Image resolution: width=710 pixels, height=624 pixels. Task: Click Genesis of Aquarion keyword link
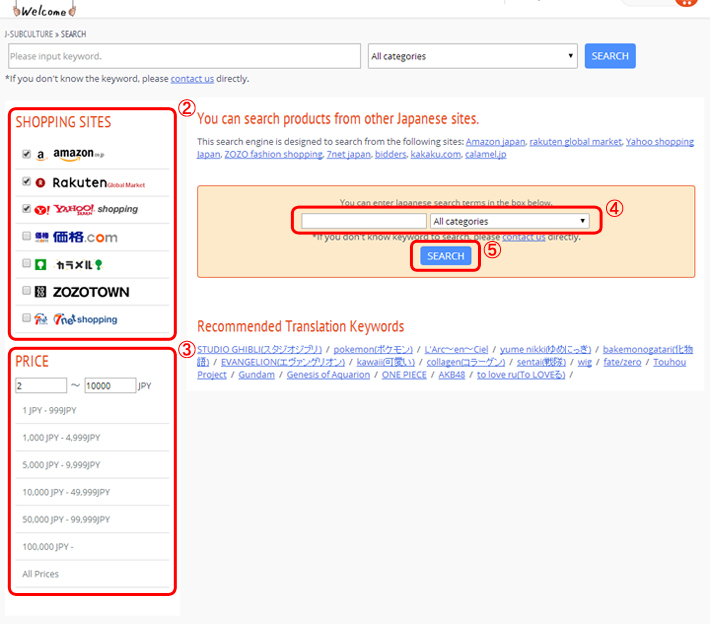tap(328, 375)
